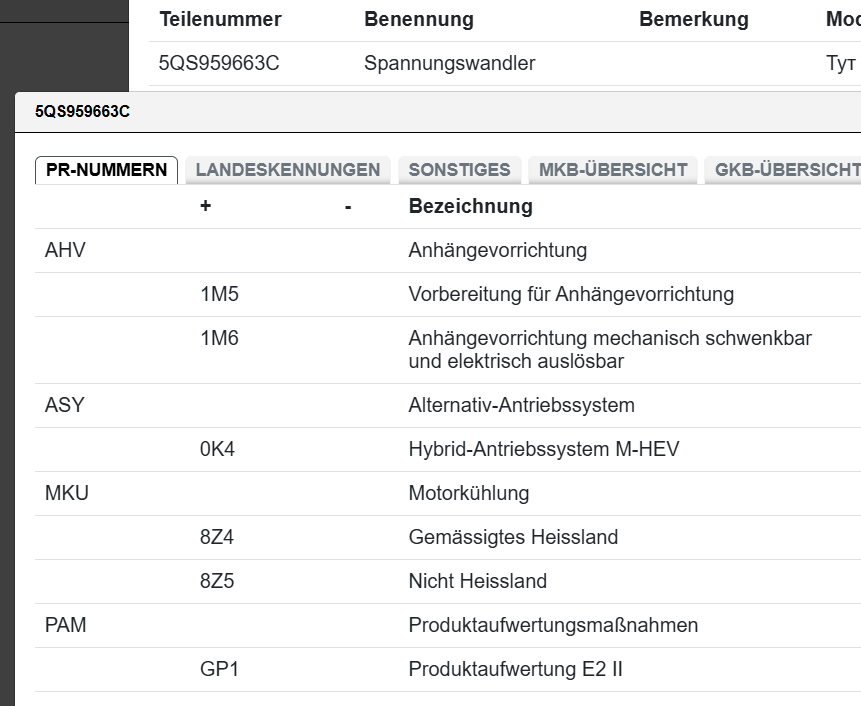Click Gemässigtes Heissland description
Image resolution: width=861 pixels, height=706 pixels.
coord(513,537)
